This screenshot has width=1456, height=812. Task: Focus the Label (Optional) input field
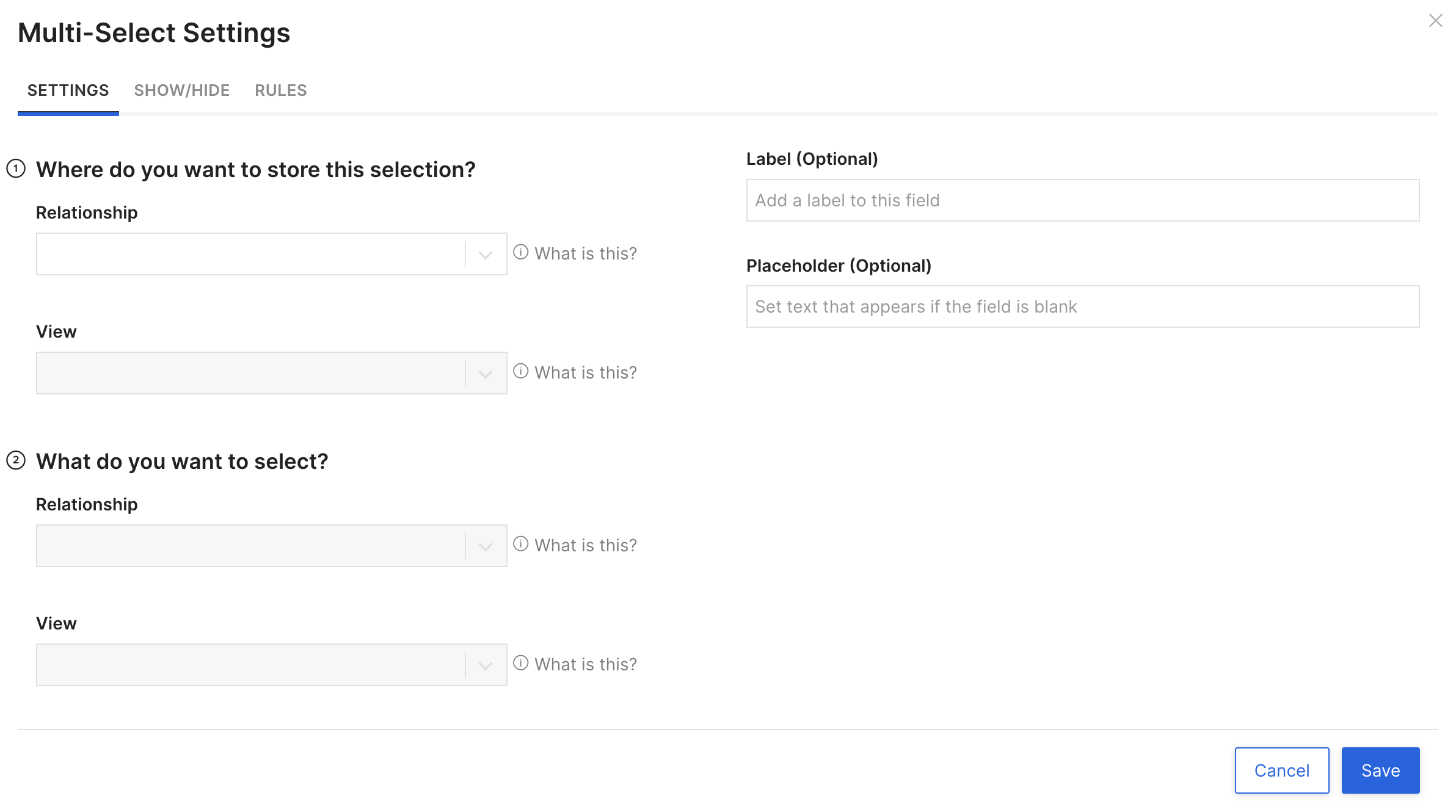tap(1083, 200)
